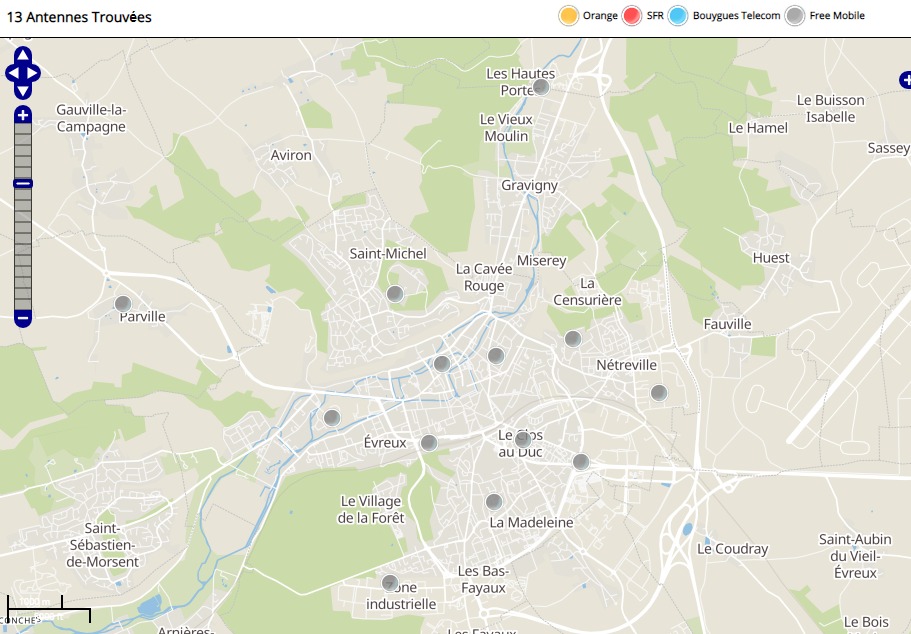Pan the map up with the arrow
The image size is (911, 634).
pyautogui.click(x=23, y=55)
